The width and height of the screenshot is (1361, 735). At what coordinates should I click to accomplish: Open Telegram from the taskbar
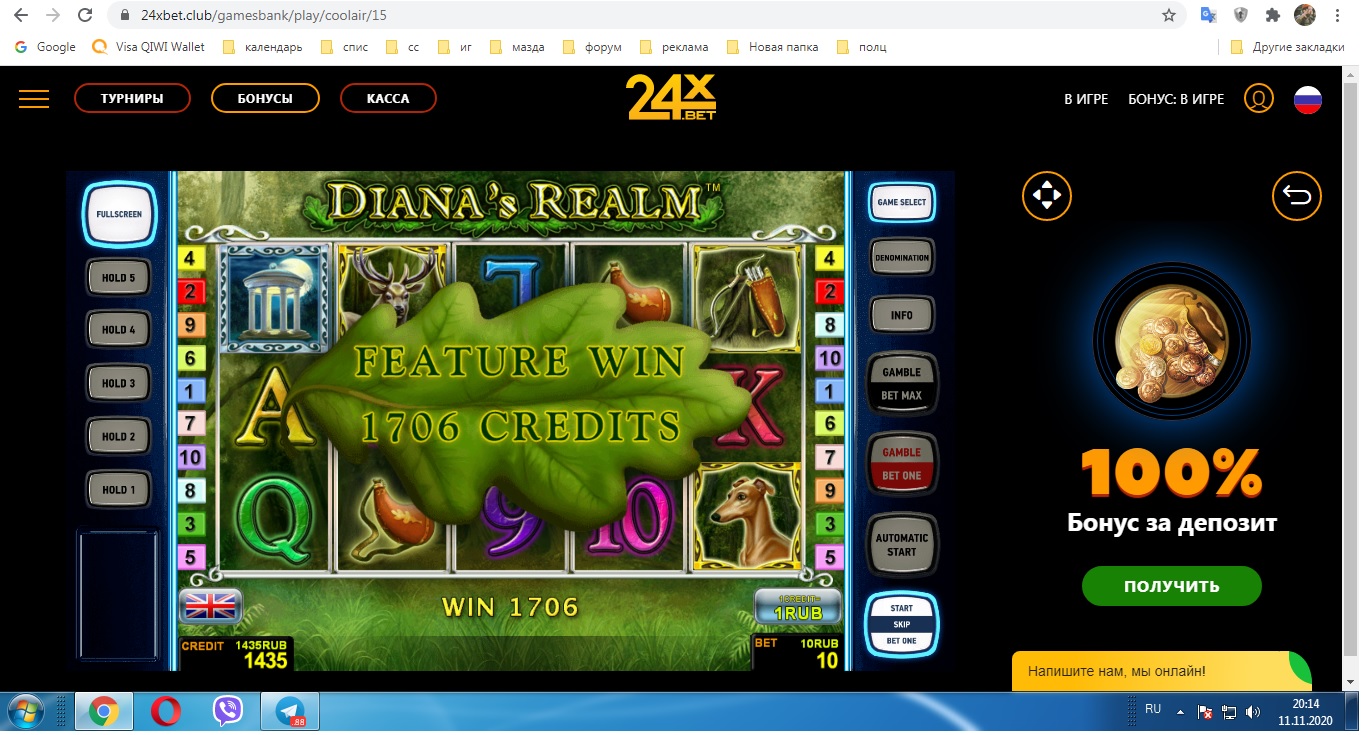[x=291, y=711]
